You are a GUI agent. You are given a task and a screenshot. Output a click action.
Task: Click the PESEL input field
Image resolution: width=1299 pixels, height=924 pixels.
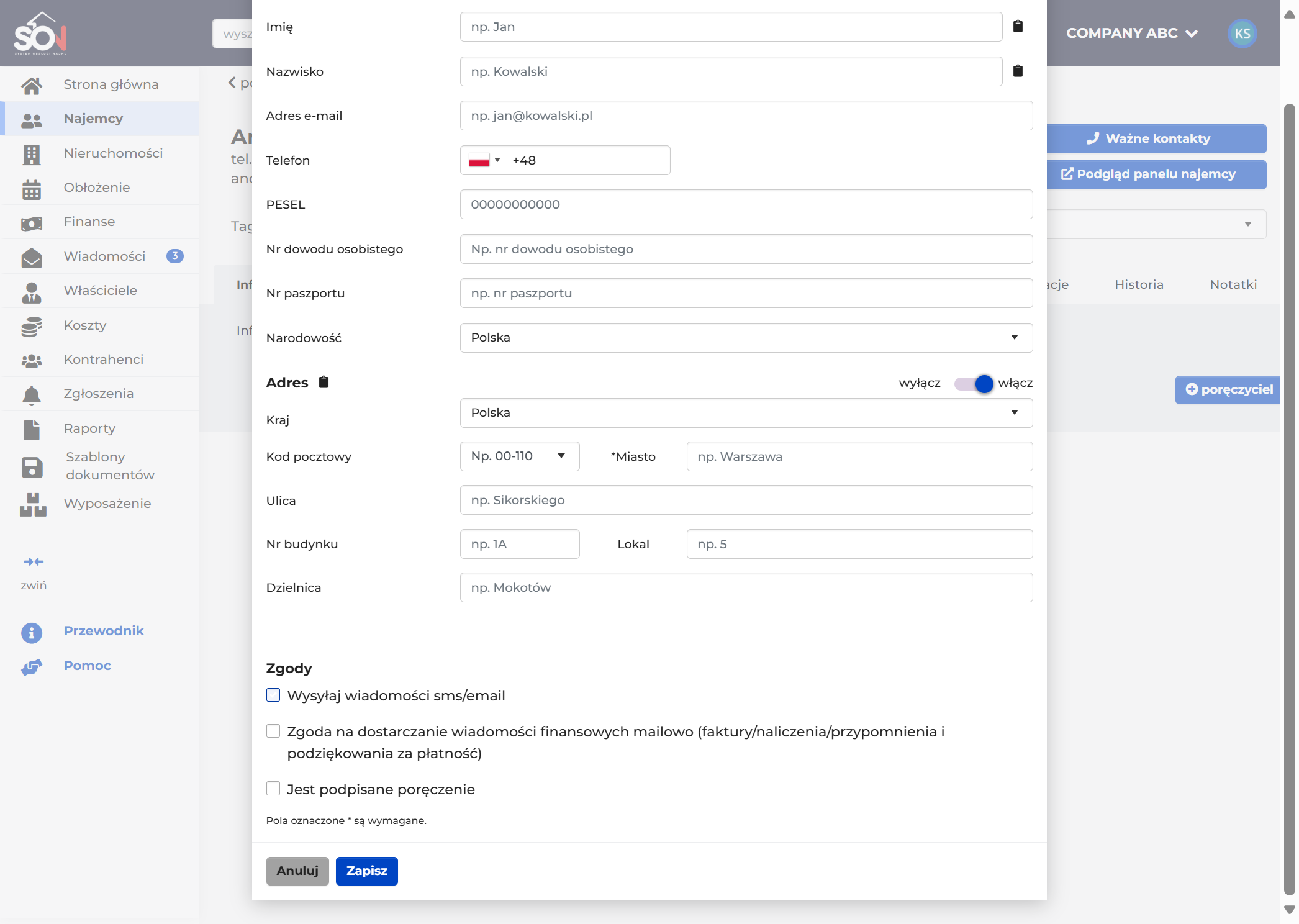click(x=746, y=204)
